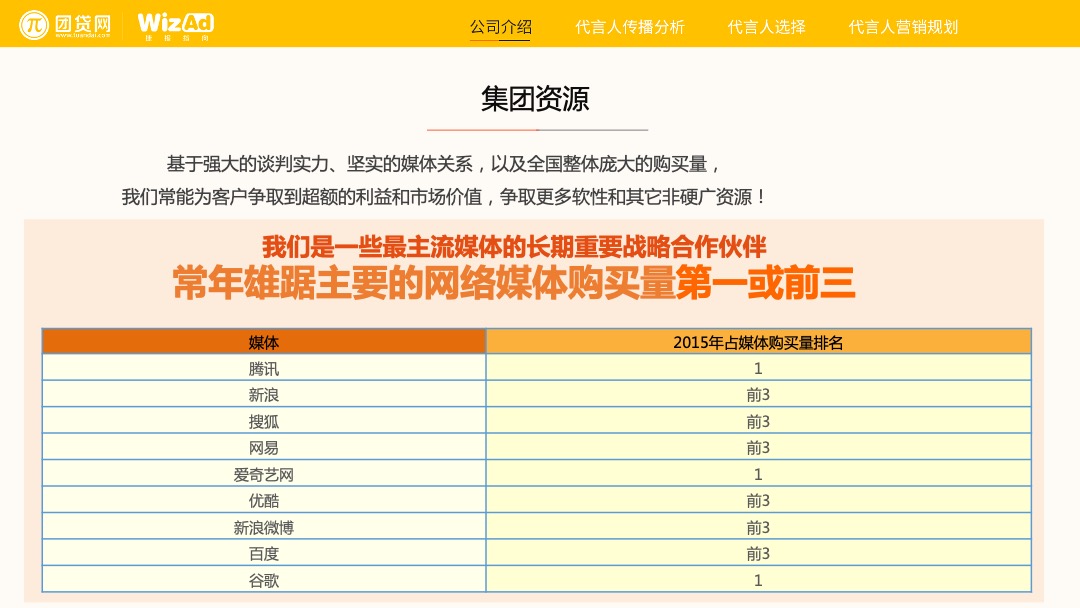
Task: Click the 网易 media name
Action: (262, 447)
